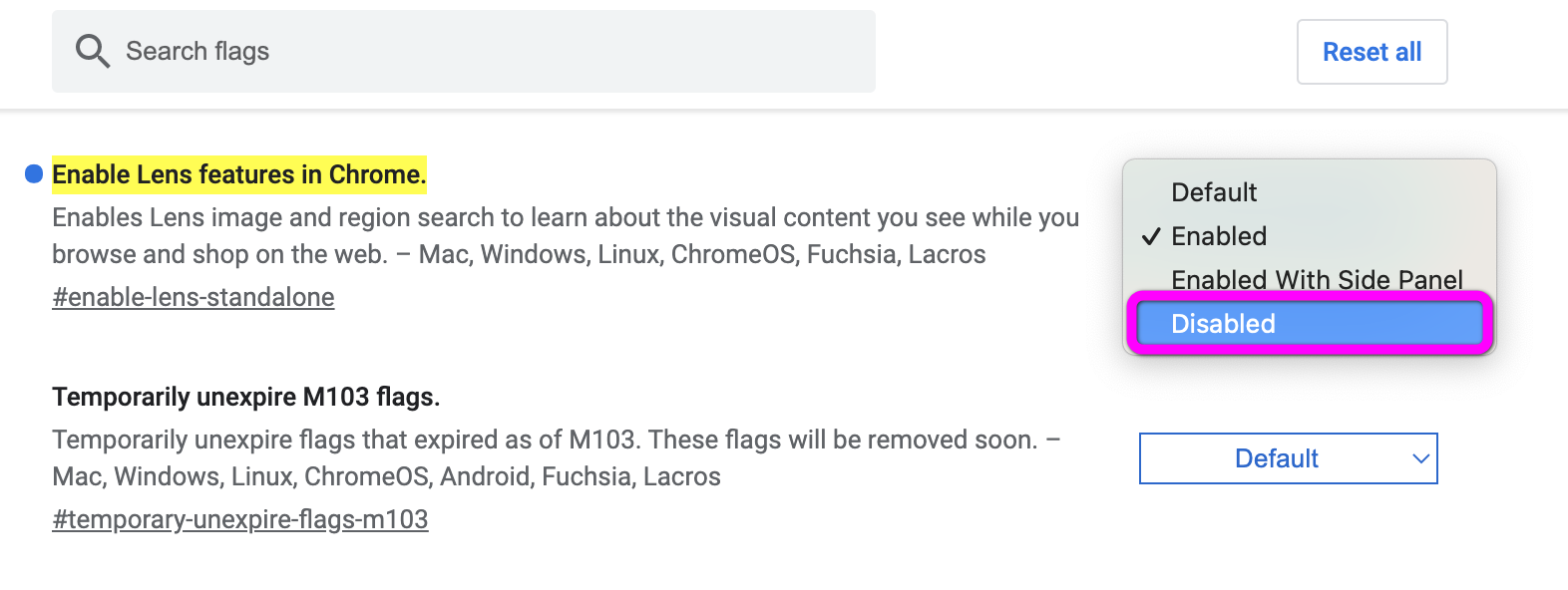Screen dimensions: 1568x590
Task: Focus the Search flags text field
Action: coord(464,51)
